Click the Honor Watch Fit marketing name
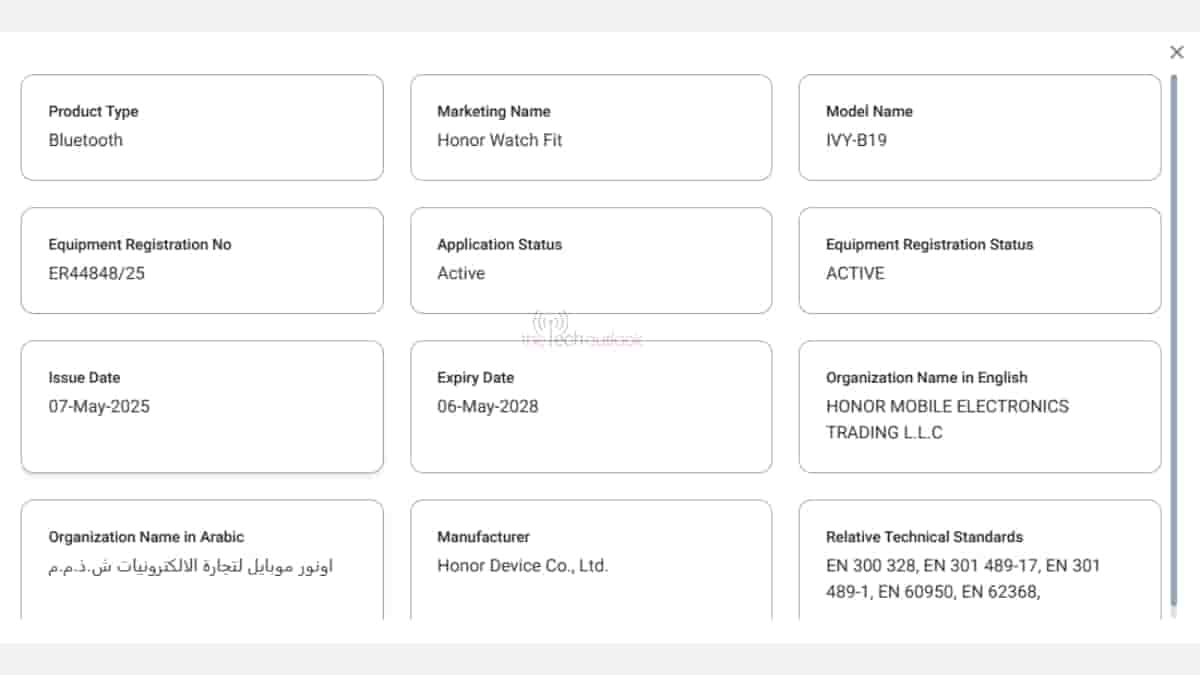Viewport: 1200px width, 675px height. [x=499, y=140]
